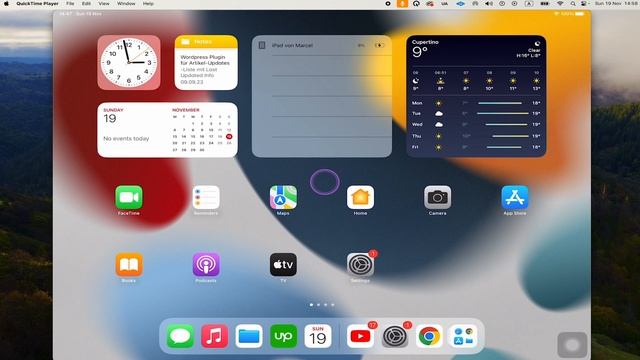Open the Window menu
This screenshot has width=640, height=360.
126,4
